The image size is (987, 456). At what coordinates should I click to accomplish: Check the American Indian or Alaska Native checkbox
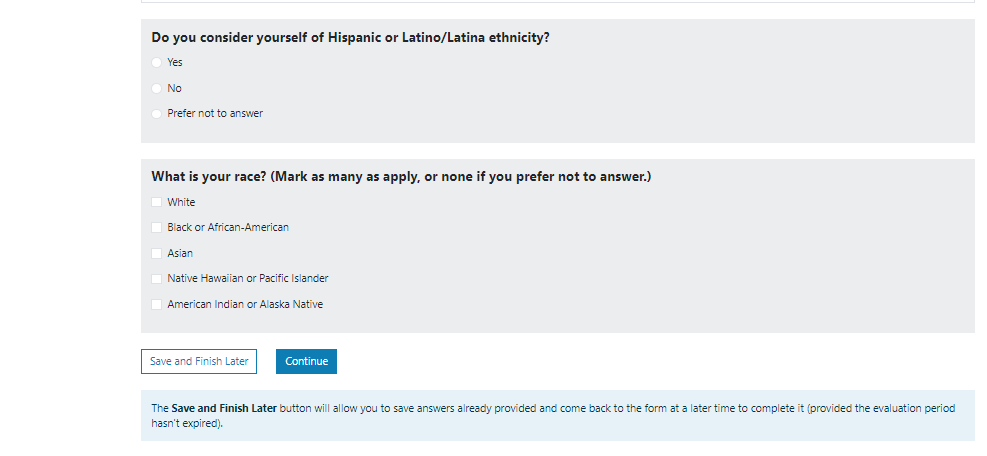tap(156, 304)
